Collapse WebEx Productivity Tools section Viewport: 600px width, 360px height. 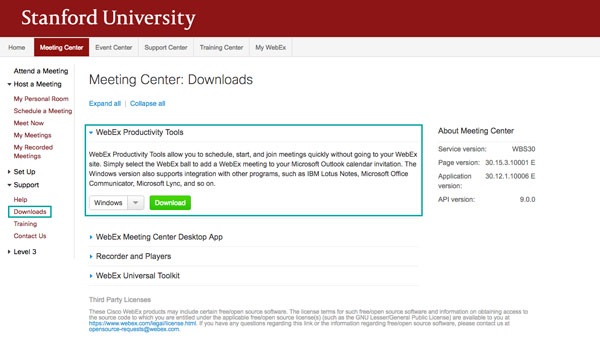(x=136, y=132)
